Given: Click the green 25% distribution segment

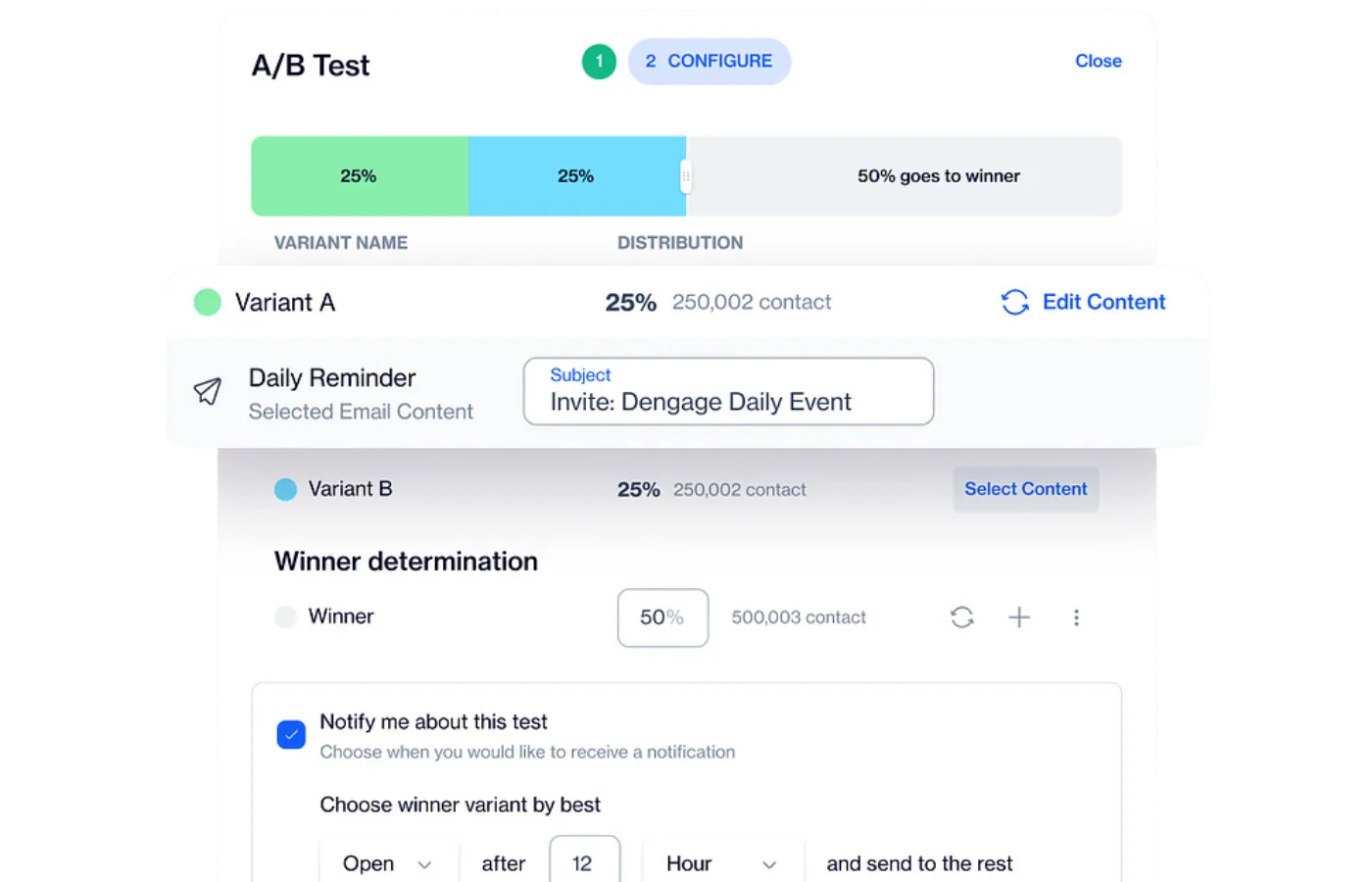Looking at the screenshot, I should pos(359,176).
